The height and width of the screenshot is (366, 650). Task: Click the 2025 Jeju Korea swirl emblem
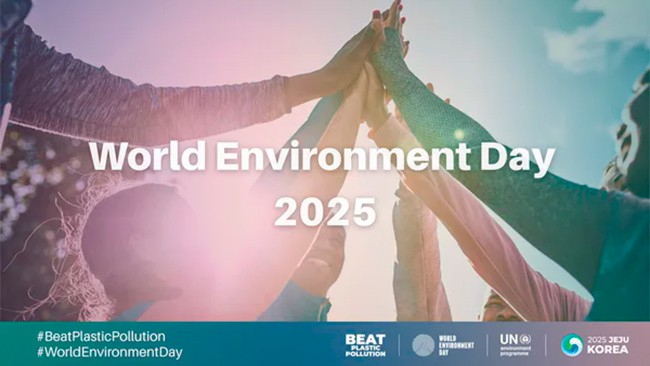[x=572, y=345]
